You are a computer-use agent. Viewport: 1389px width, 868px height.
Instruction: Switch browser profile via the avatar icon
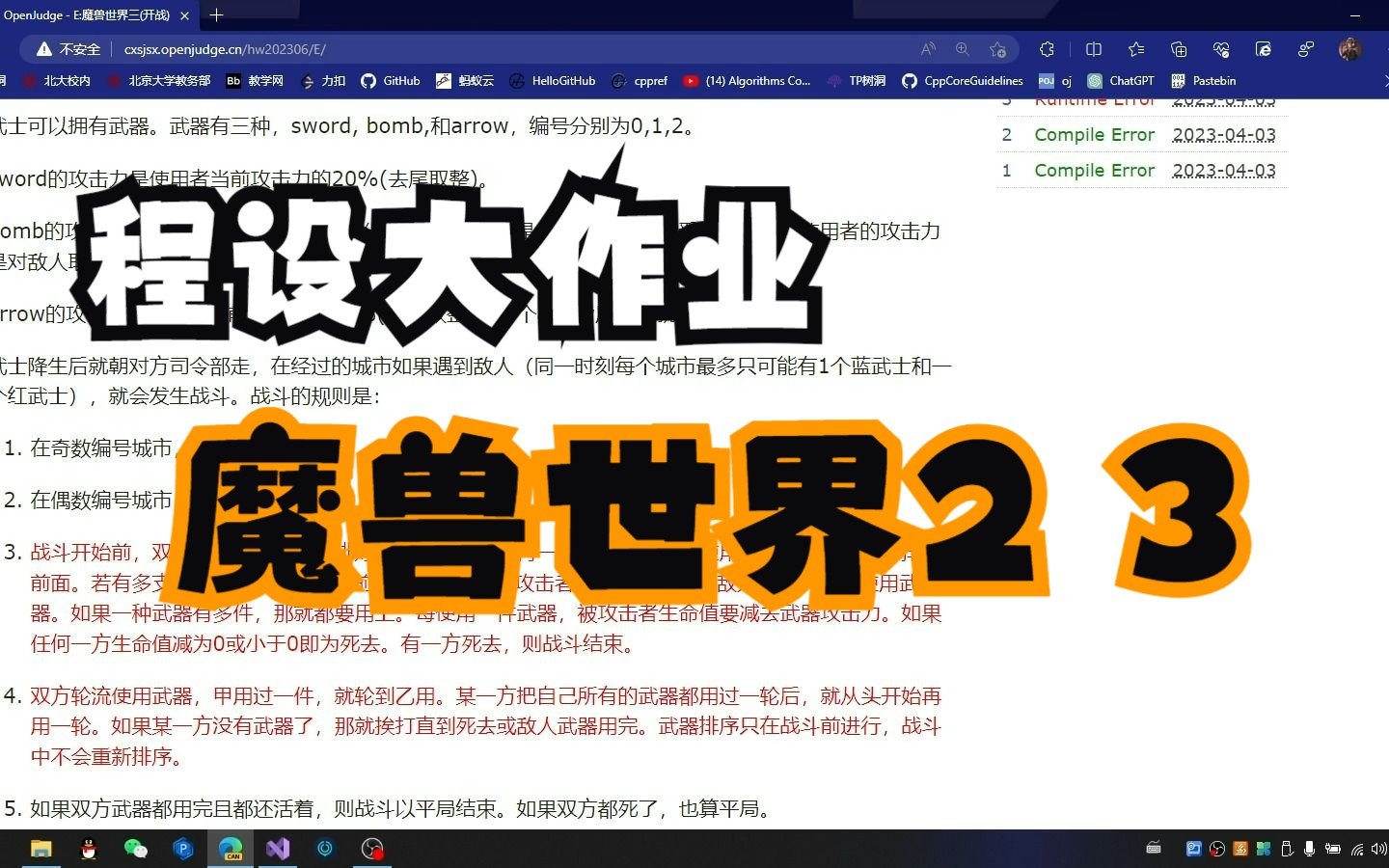coord(1348,49)
